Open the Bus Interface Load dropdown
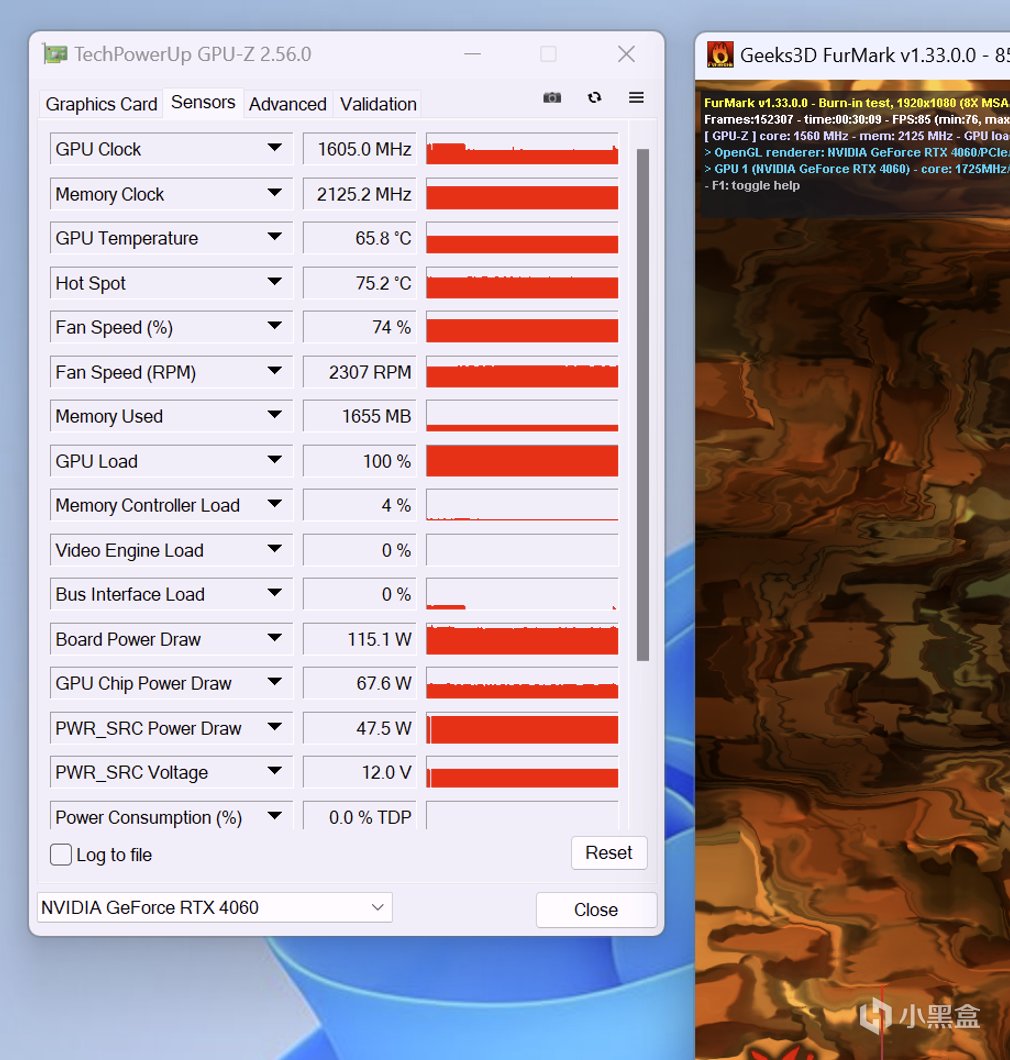 point(274,594)
